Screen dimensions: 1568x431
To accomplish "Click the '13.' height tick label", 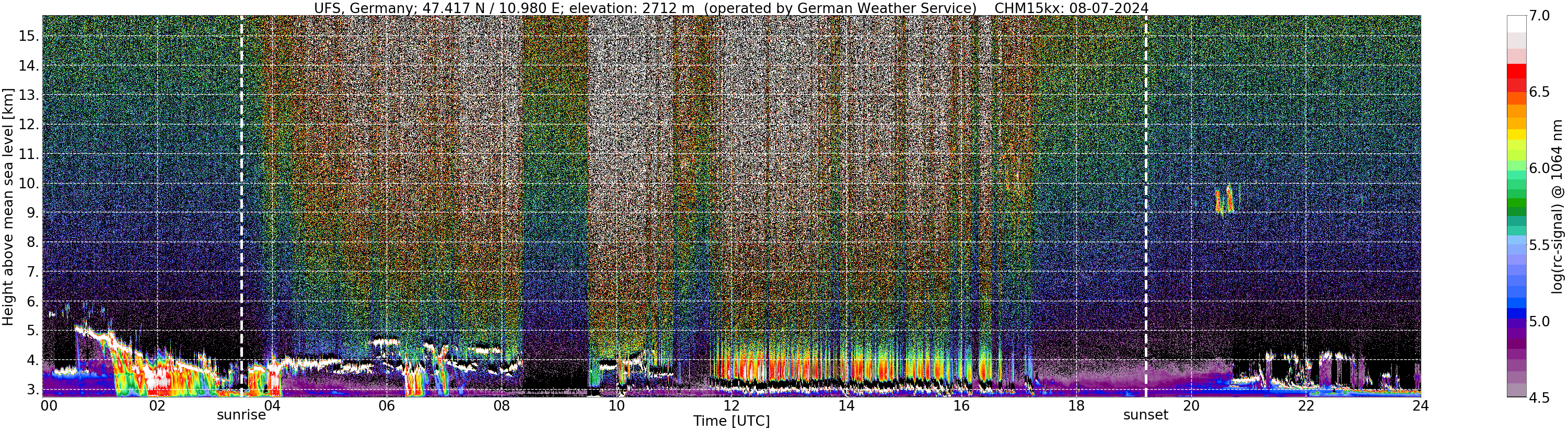I will pos(29,95).
